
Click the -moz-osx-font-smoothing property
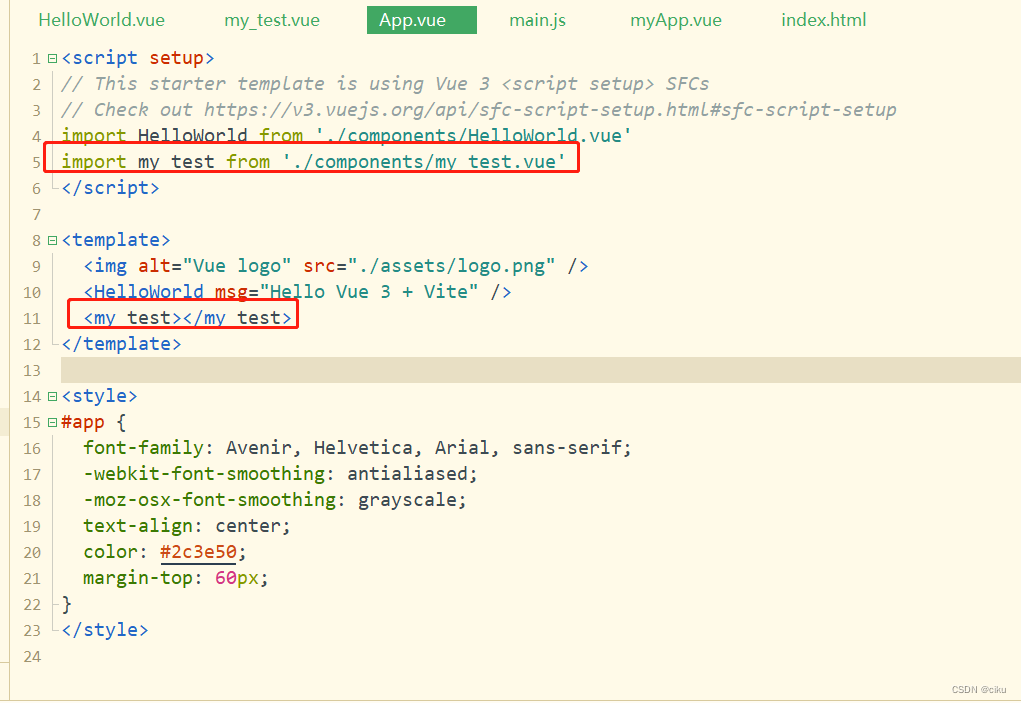[x=210, y=500]
